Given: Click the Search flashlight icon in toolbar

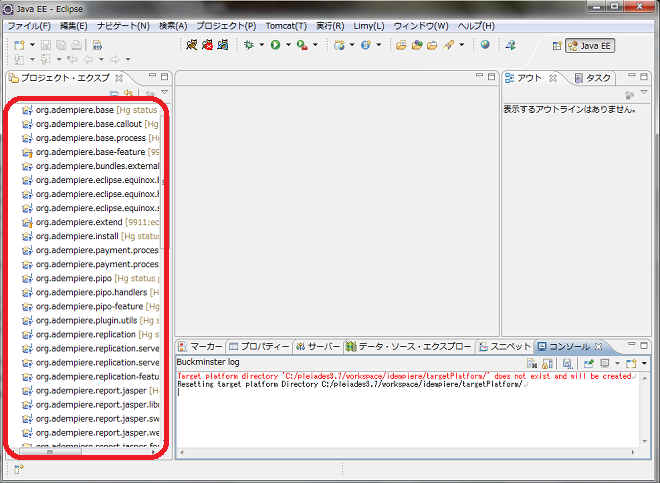Looking at the screenshot, I should click(x=449, y=45).
